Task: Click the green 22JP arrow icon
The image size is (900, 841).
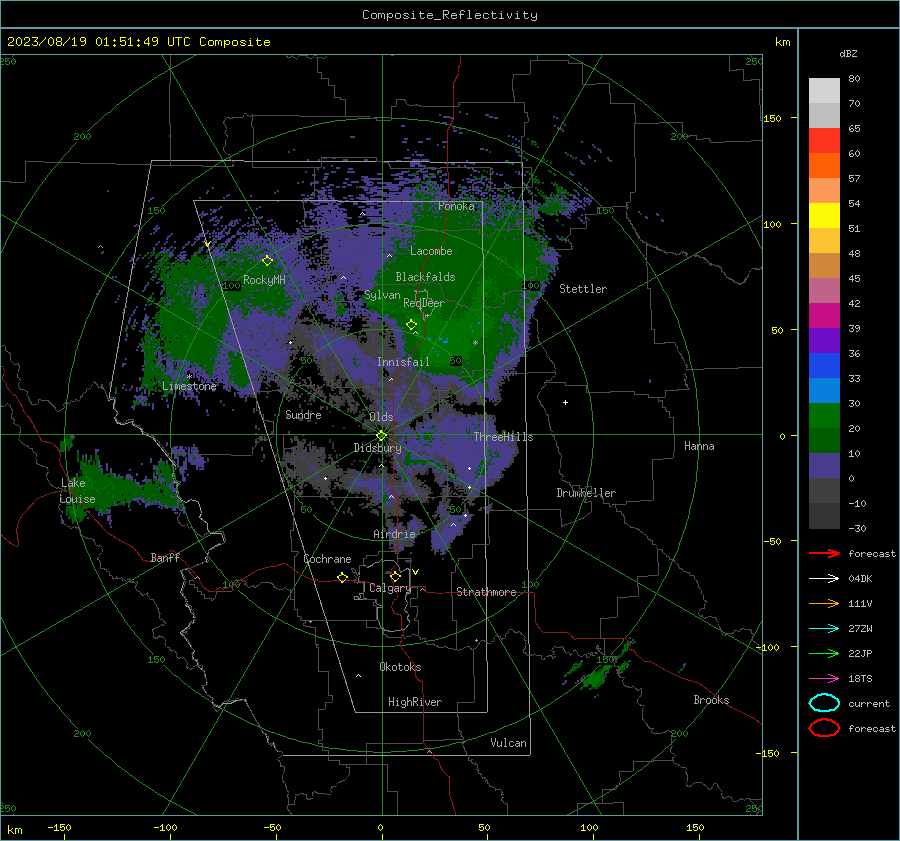Action: point(824,653)
